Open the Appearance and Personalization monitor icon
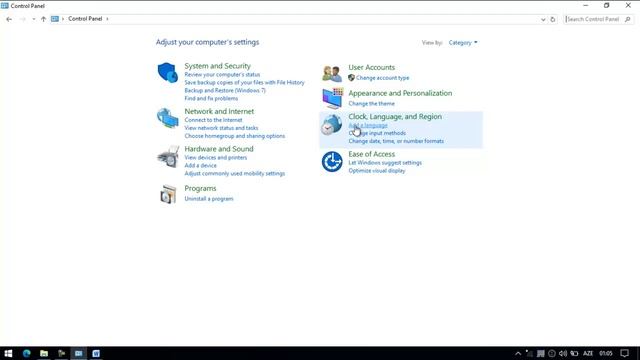 (332, 98)
